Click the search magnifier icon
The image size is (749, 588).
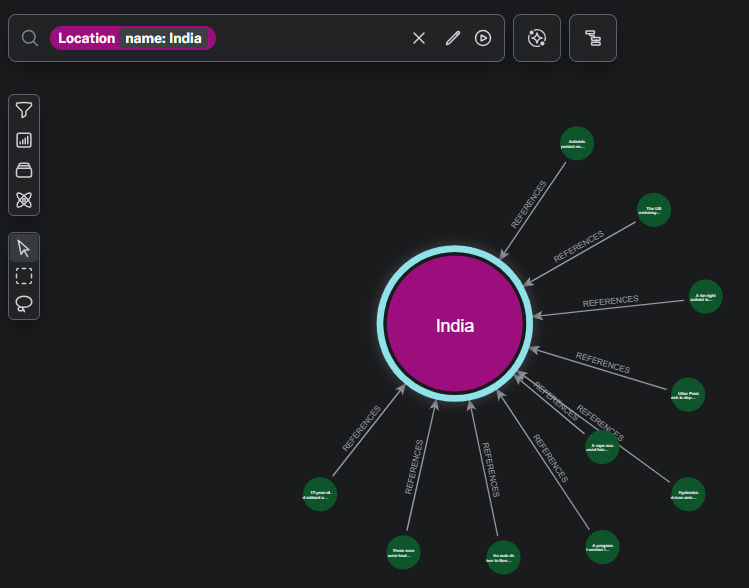click(30, 38)
